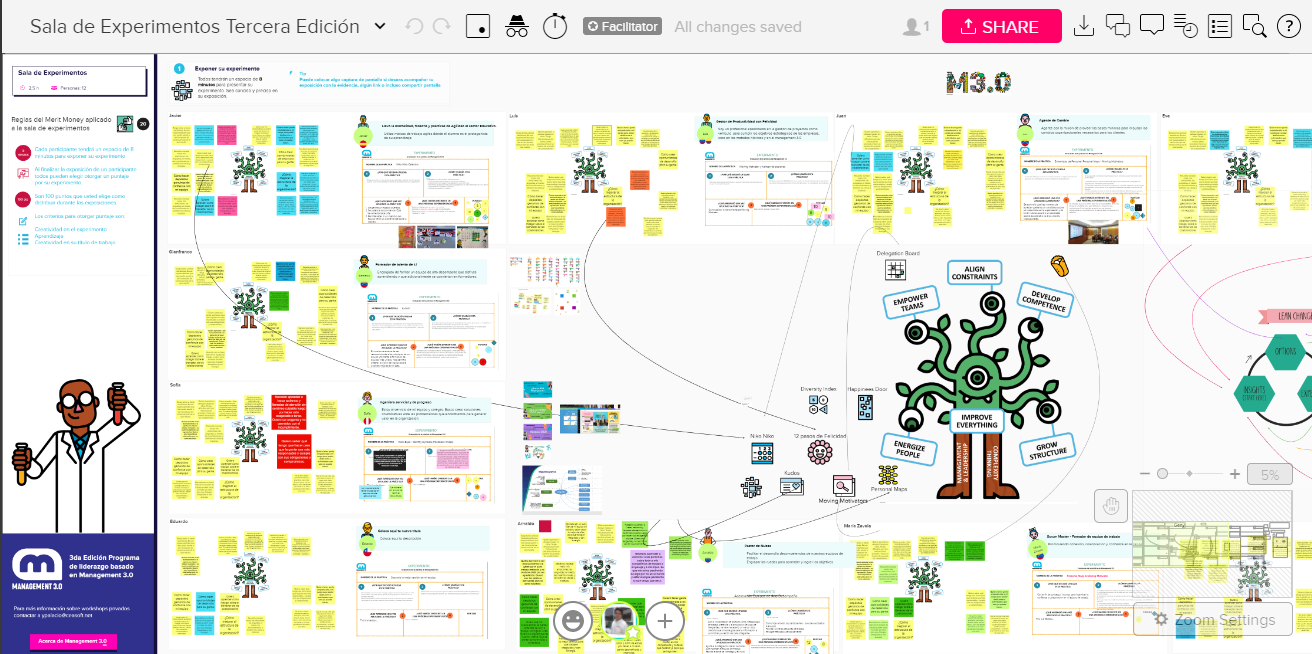
Task: Open the 5% zoom level box
Action: pos(1270,475)
